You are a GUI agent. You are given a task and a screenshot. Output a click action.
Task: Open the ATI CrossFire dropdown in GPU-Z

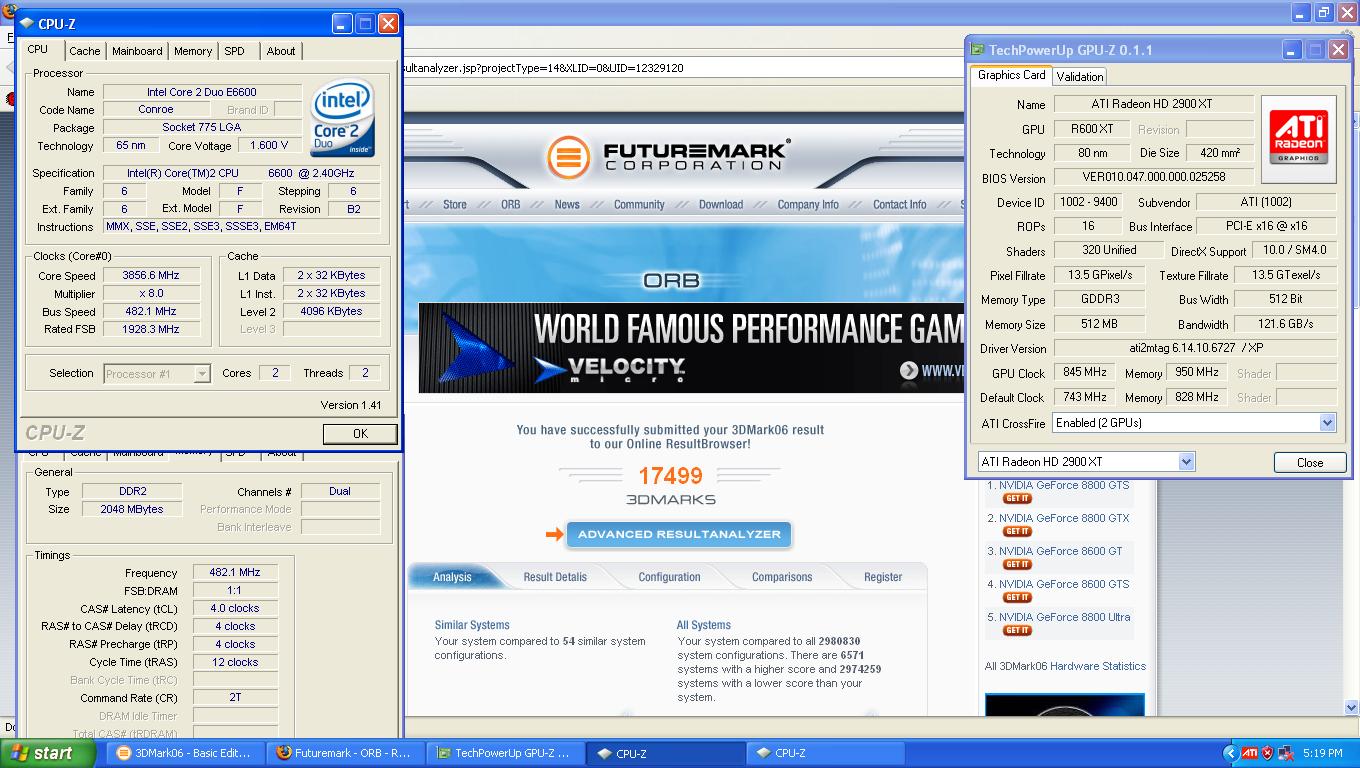1327,423
